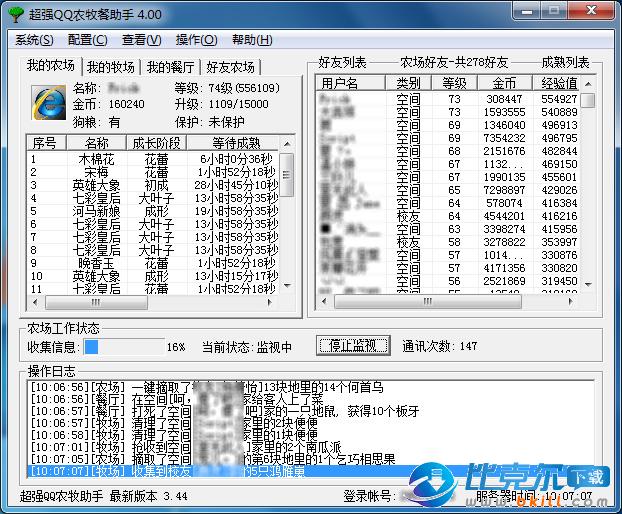Select the 河马新娘 row in crop list
Image resolution: width=622 pixels, height=514 pixels.
[x=96, y=211]
